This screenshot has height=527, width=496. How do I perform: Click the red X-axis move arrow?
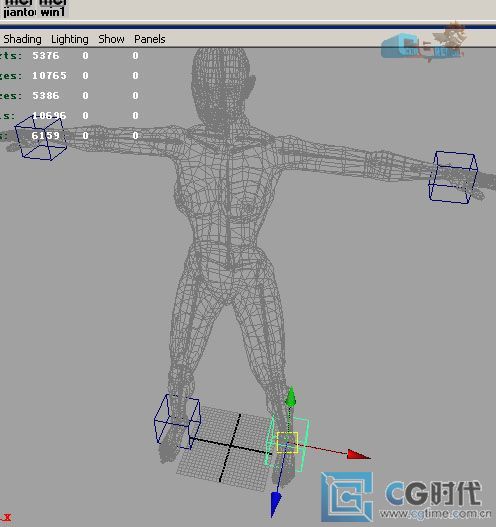359,454
